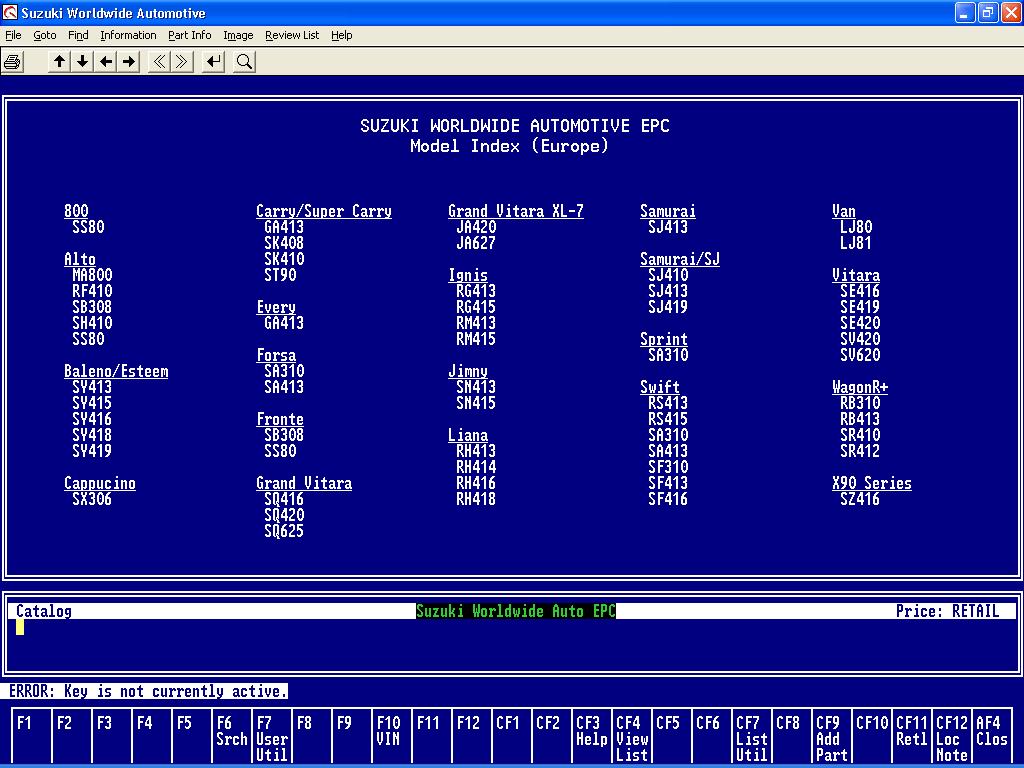
Task: Select model SQ416 under Grand Vitara
Action: (x=284, y=499)
